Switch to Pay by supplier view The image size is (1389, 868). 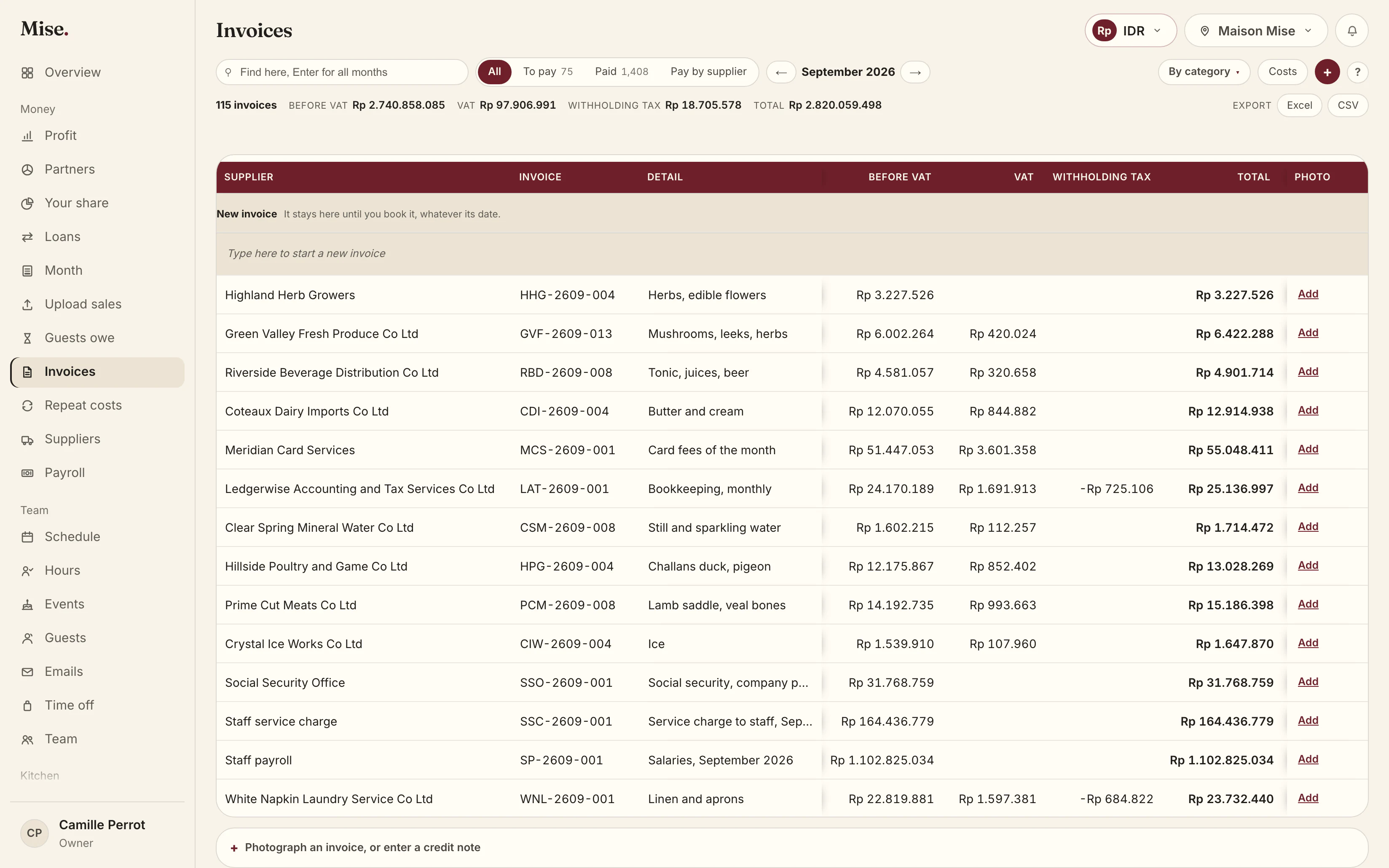point(708,72)
